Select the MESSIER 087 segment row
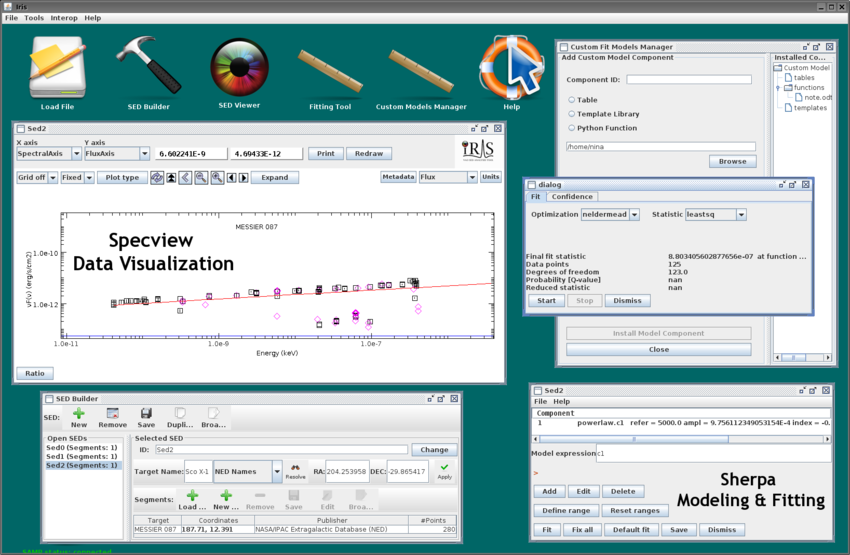Screen dimensions: 850x555 point(295,530)
